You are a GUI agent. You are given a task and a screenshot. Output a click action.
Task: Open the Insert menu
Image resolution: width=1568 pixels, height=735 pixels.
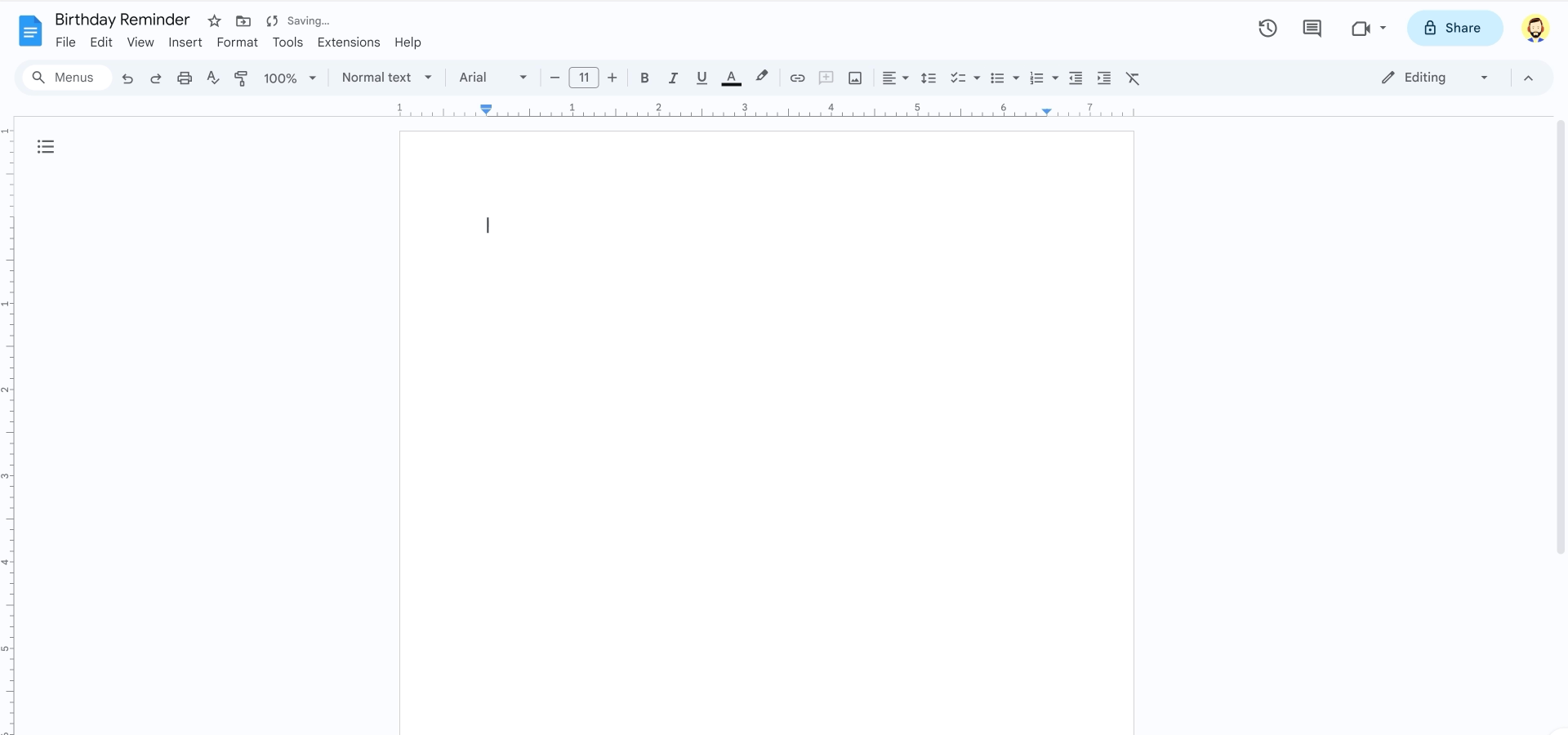tap(185, 42)
